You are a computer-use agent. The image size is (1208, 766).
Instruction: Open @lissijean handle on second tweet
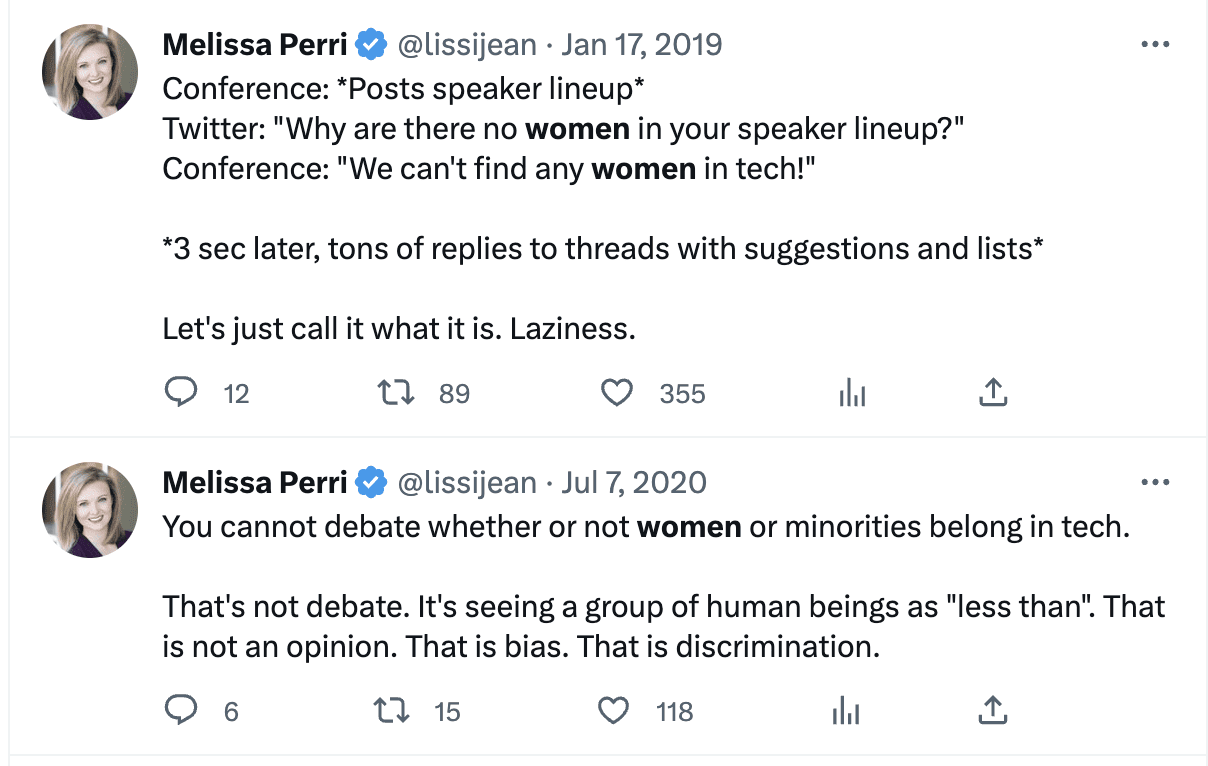click(467, 483)
